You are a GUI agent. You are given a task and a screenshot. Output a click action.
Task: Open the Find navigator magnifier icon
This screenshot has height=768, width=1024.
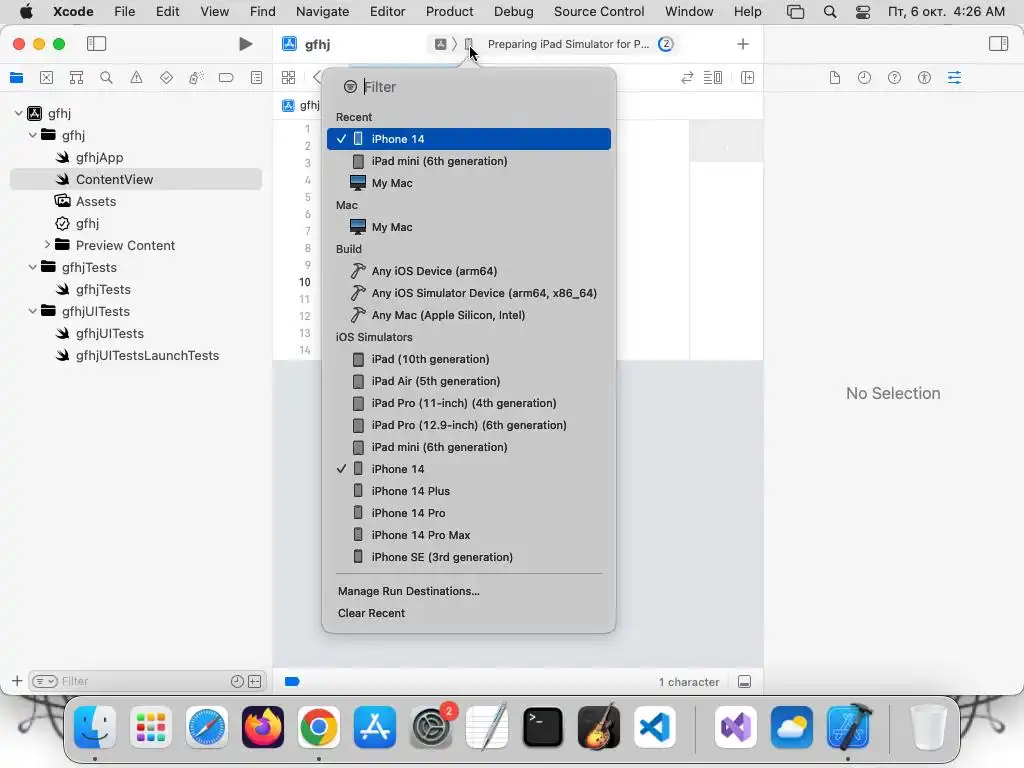click(106, 78)
